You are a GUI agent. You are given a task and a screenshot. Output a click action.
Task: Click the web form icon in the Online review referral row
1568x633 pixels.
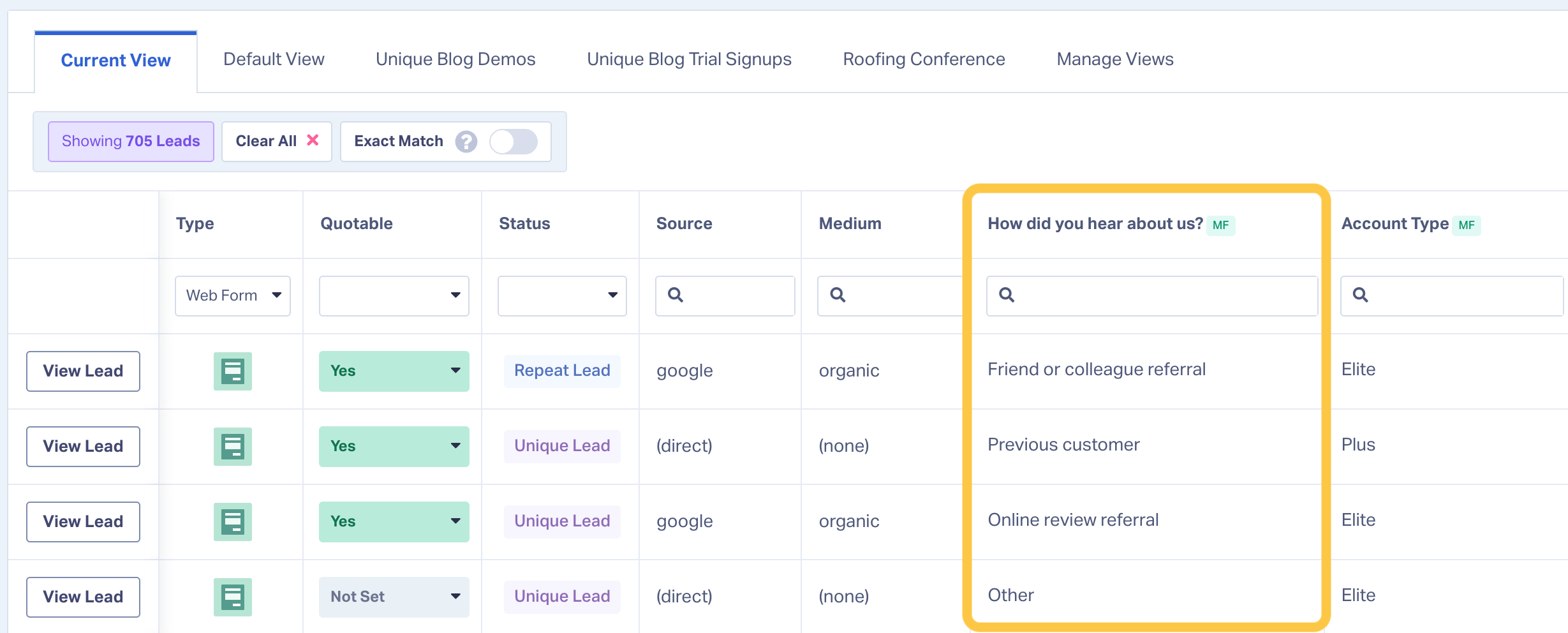(233, 522)
